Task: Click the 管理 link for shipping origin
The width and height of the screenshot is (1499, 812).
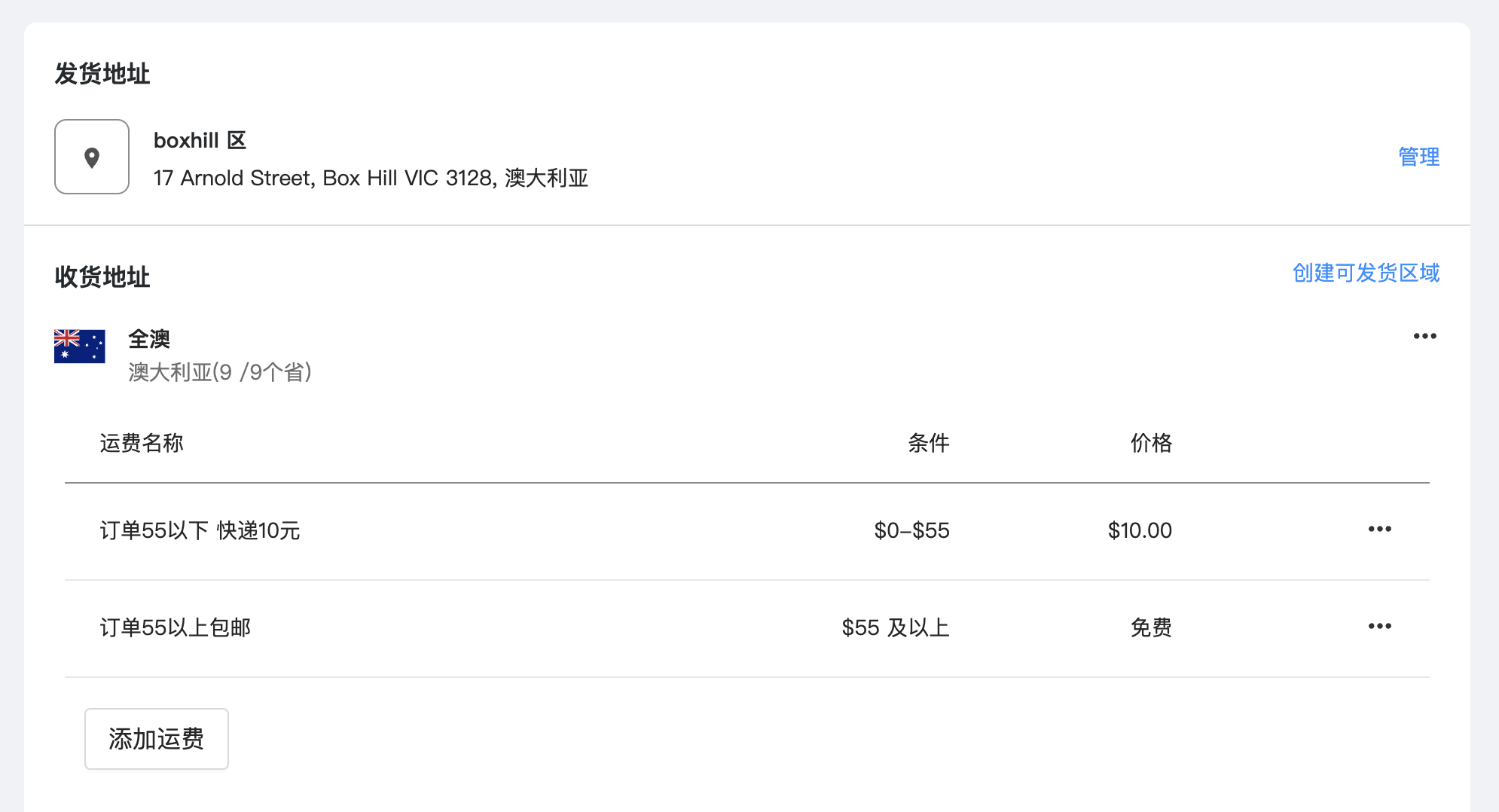Action: pyautogui.click(x=1418, y=157)
